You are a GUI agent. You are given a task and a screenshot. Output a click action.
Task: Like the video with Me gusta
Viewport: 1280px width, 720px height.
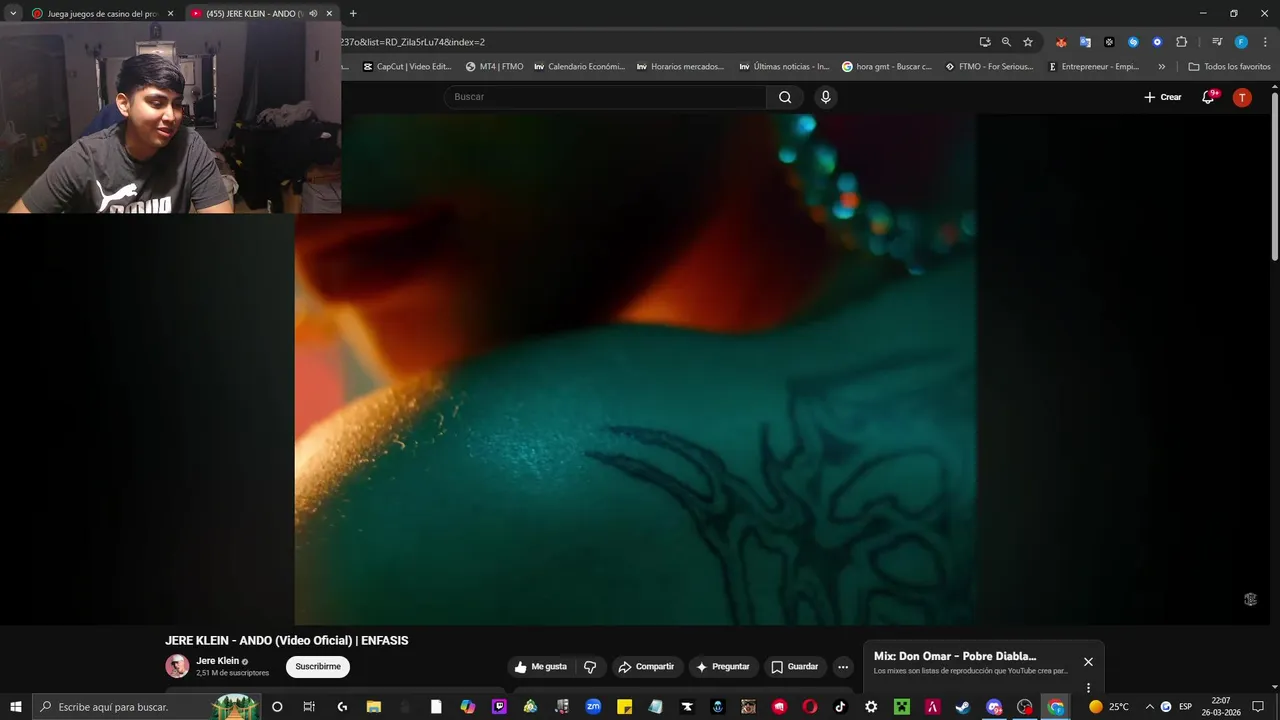[540, 667]
